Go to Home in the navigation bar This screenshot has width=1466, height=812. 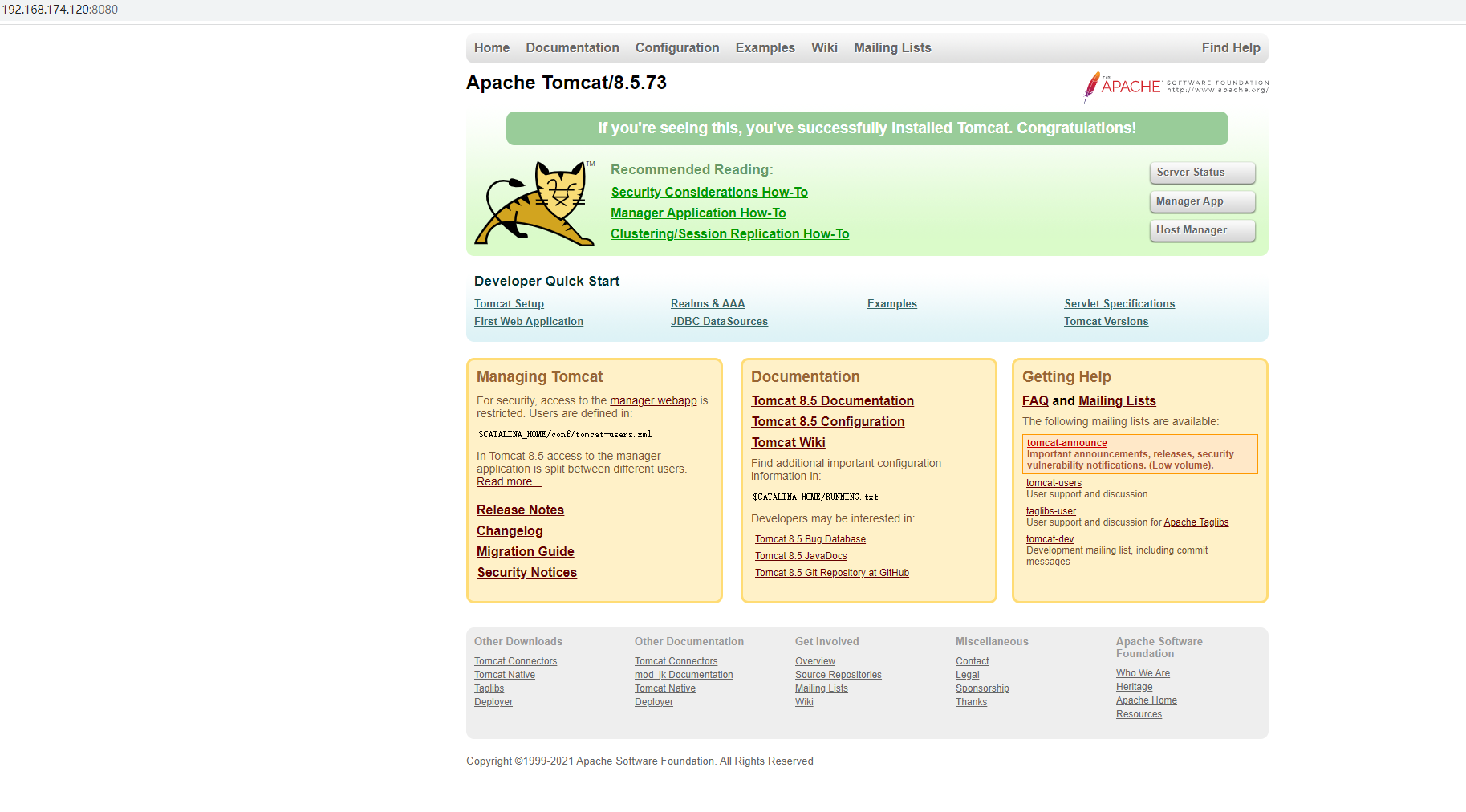(x=492, y=48)
